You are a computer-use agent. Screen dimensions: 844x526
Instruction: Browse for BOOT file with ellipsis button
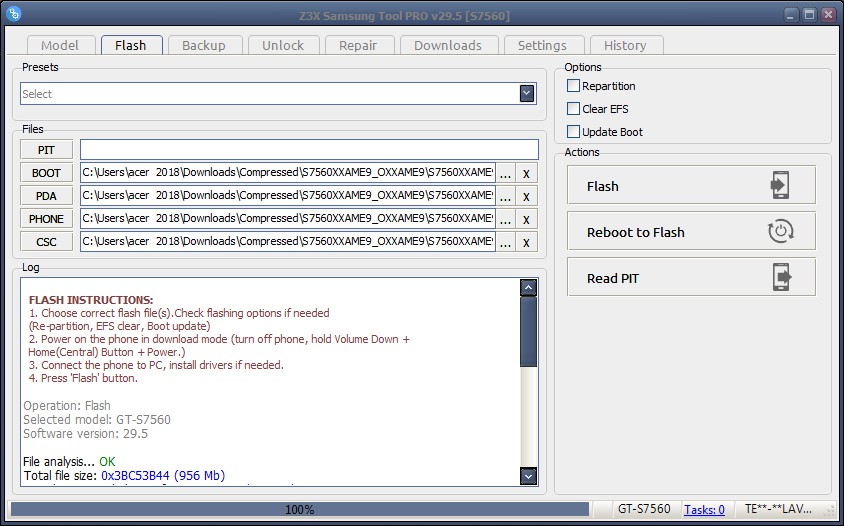tap(505, 173)
